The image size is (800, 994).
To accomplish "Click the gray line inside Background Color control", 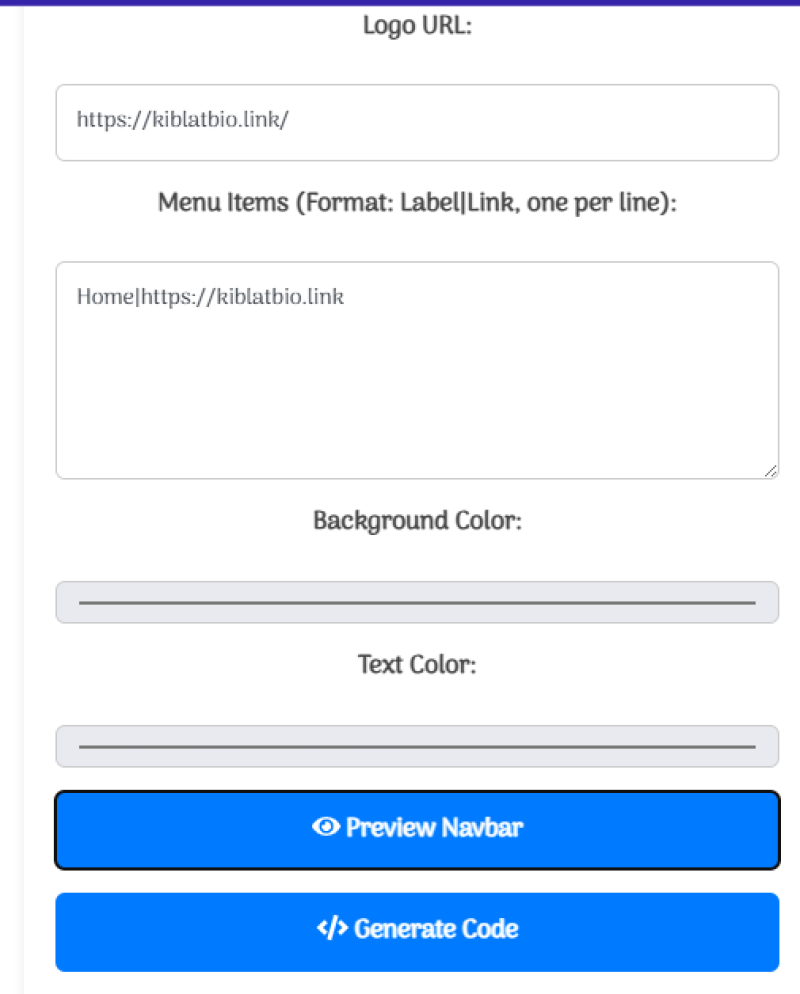I will point(417,603).
